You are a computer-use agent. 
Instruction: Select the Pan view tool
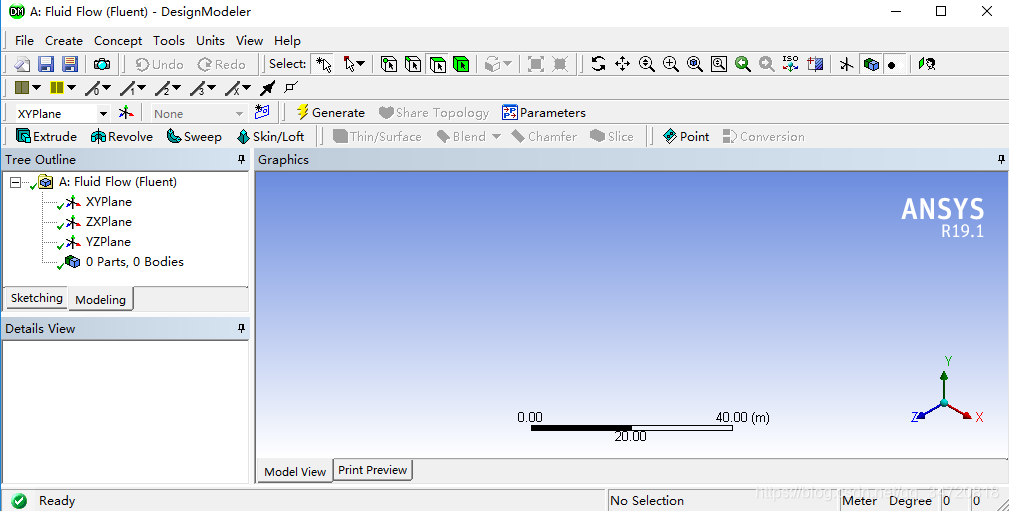pos(622,64)
